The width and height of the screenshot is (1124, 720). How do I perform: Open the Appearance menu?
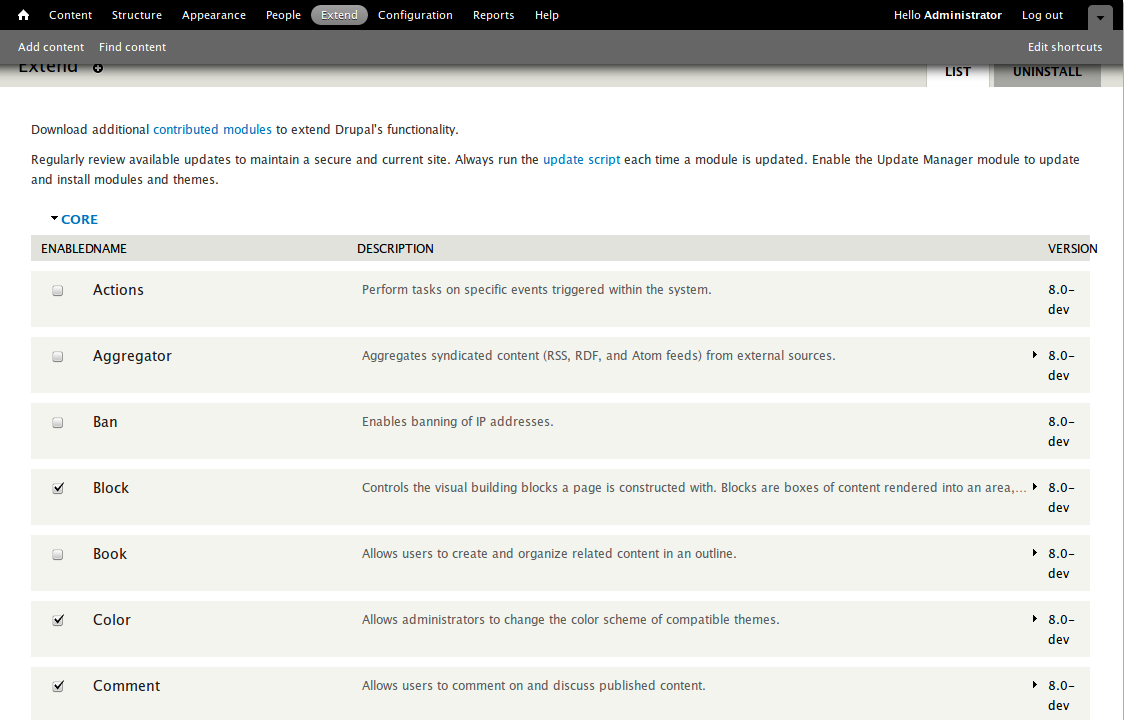pyautogui.click(x=214, y=15)
